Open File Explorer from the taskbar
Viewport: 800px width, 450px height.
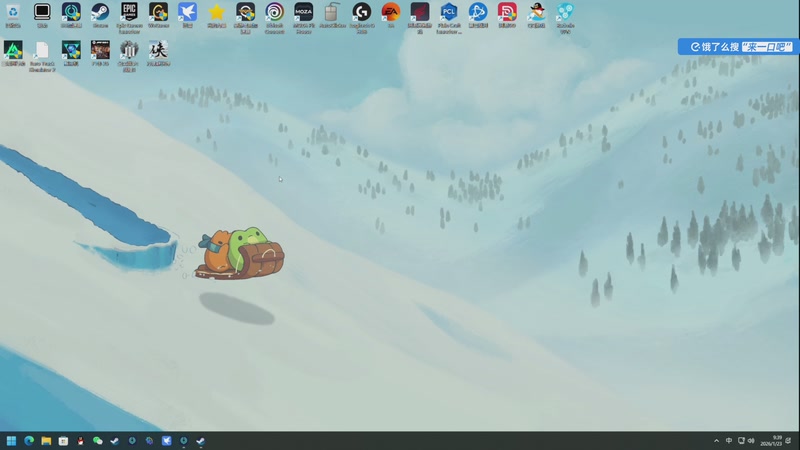point(46,441)
